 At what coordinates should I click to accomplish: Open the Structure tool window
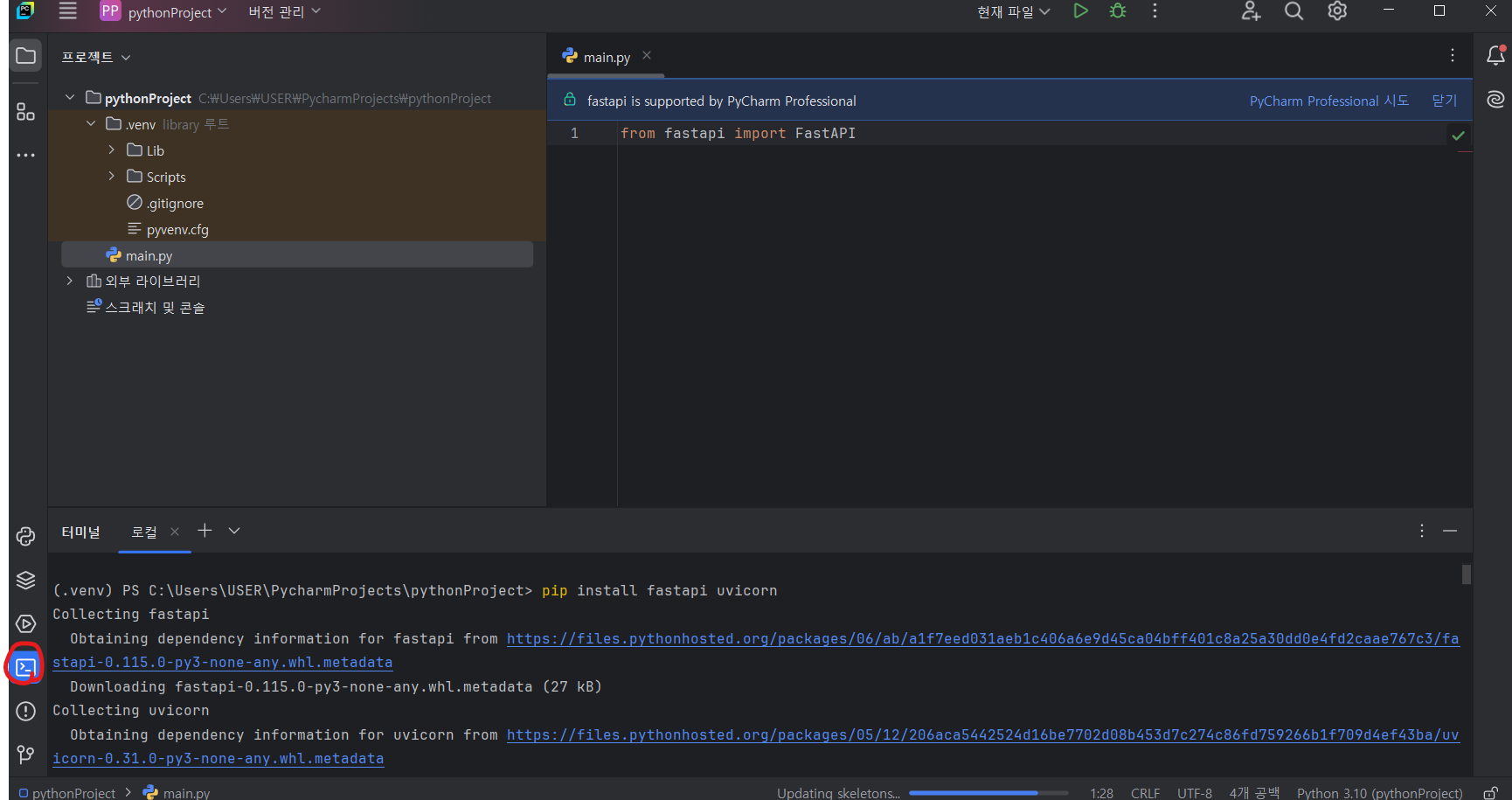26,112
